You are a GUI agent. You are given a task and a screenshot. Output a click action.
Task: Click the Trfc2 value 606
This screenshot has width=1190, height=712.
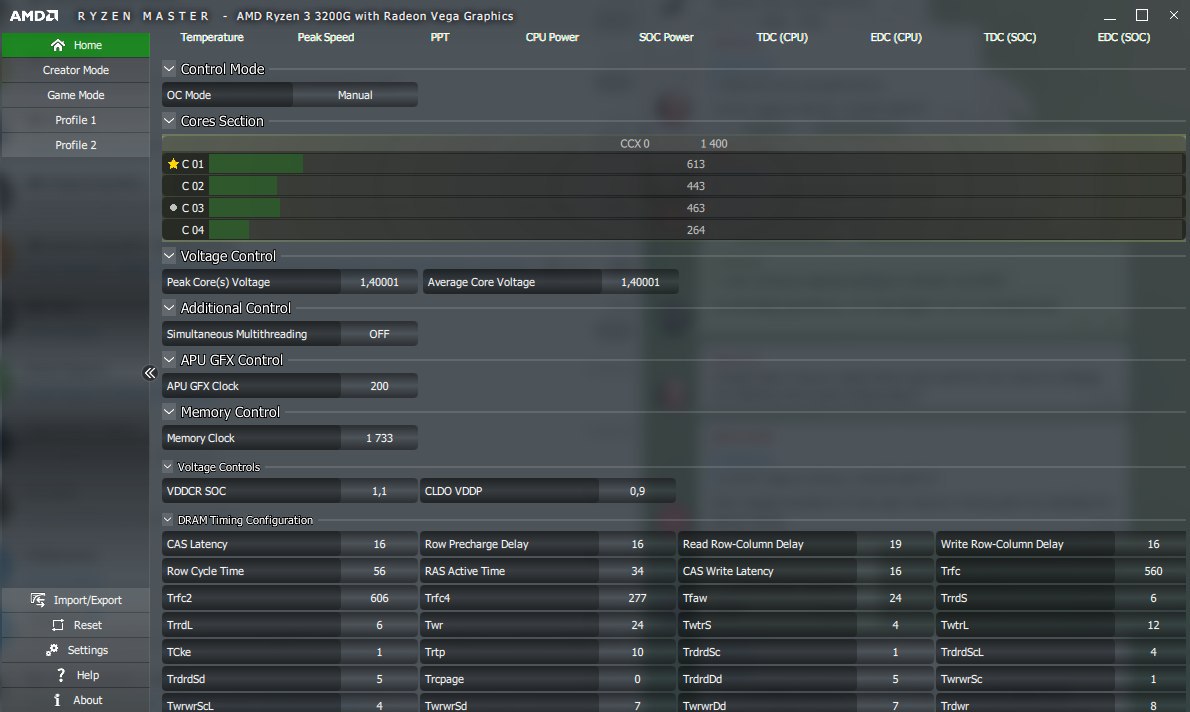click(379, 598)
